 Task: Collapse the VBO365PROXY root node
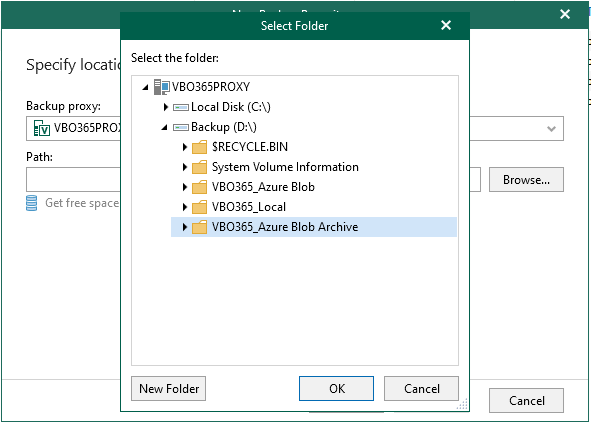145,87
